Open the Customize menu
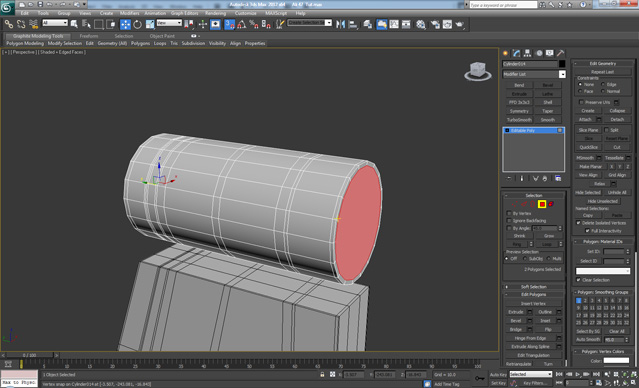Image resolution: width=639 pixels, height=388 pixels. pyautogui.click(x=246, y=13)
